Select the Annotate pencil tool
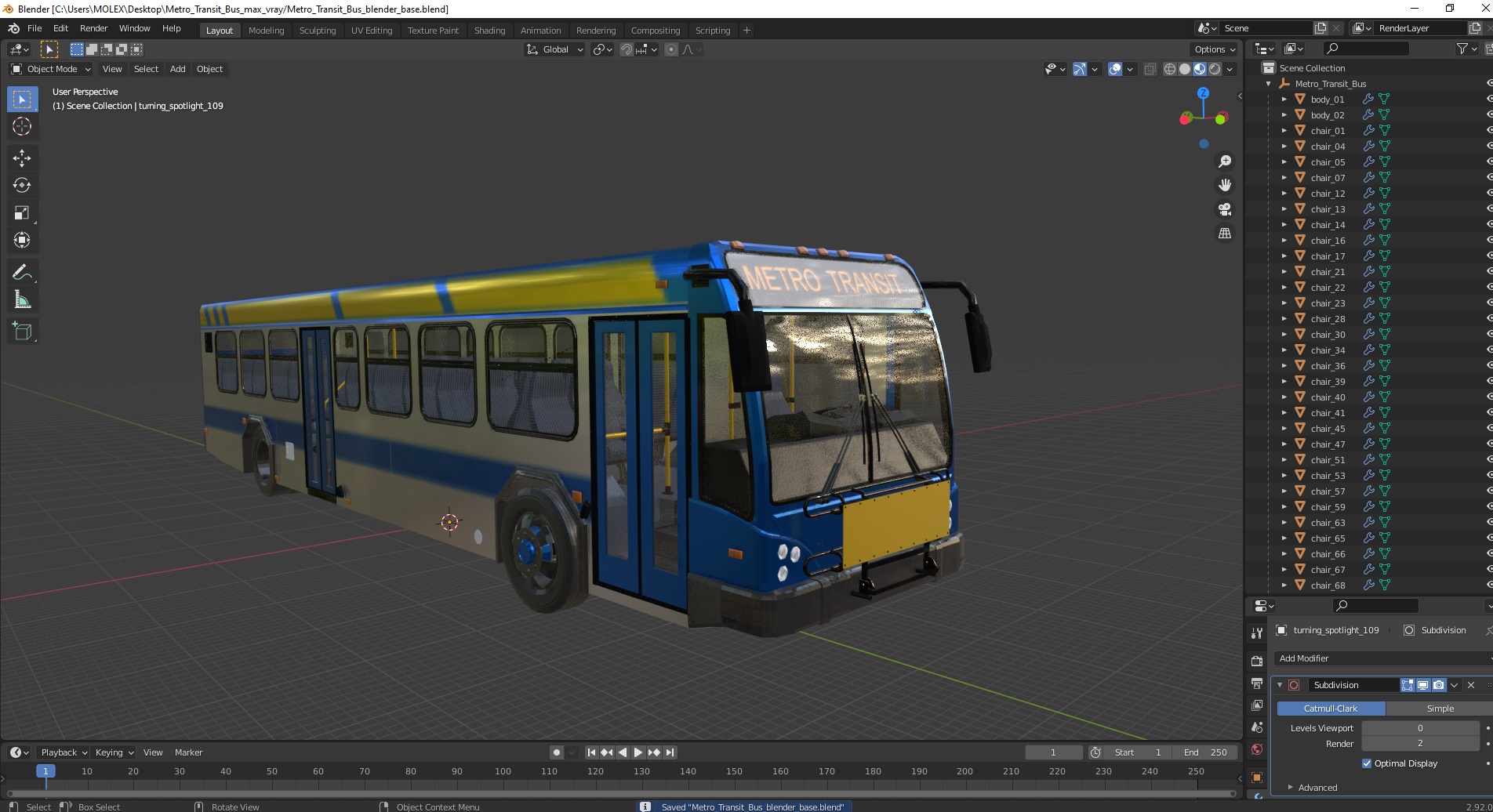The image size is (1493, 812). tap(22, 273)
